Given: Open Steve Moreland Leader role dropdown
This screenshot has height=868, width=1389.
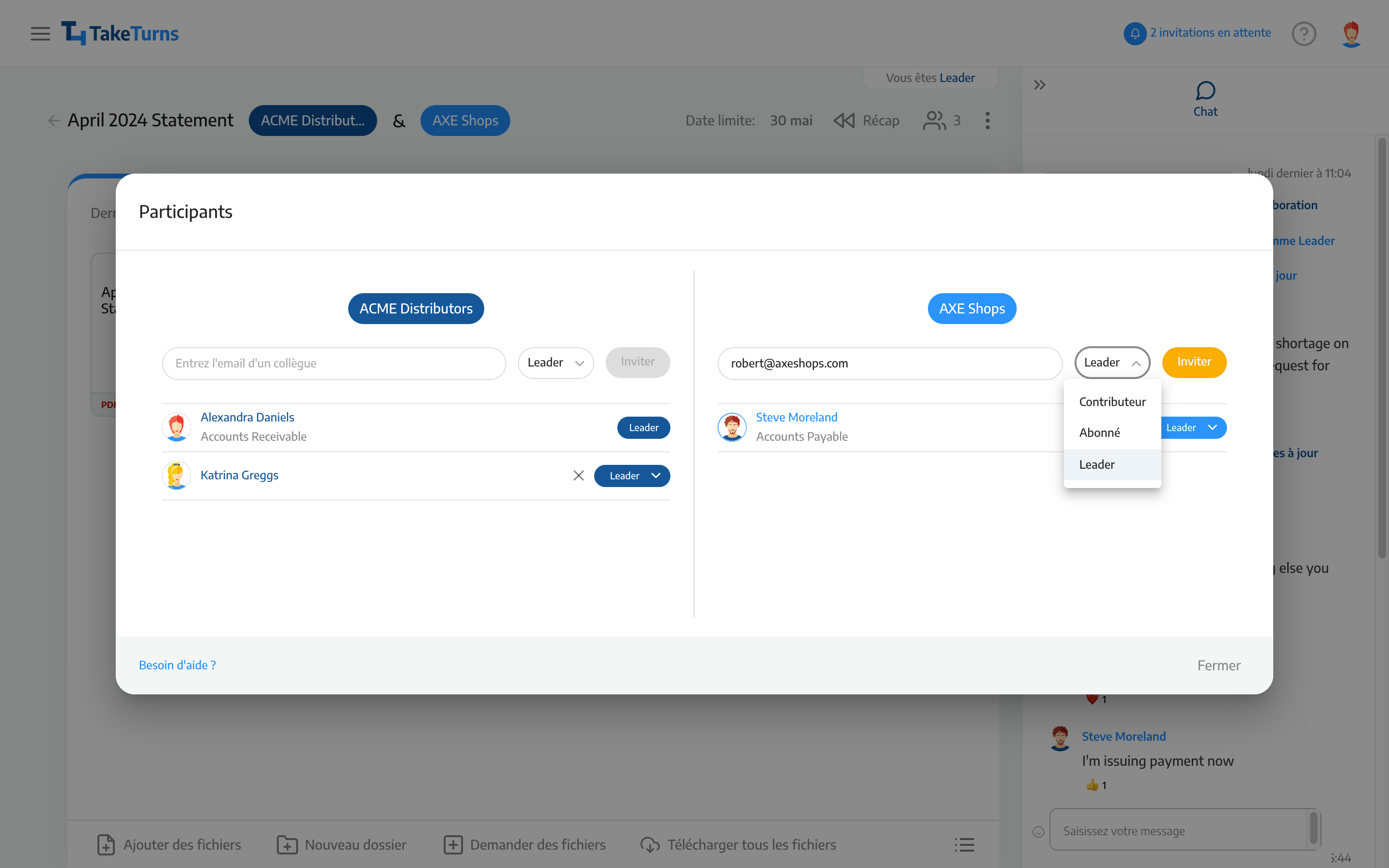Looking at the screenshot, I should pyautogui.click(x=1193, y=427).
